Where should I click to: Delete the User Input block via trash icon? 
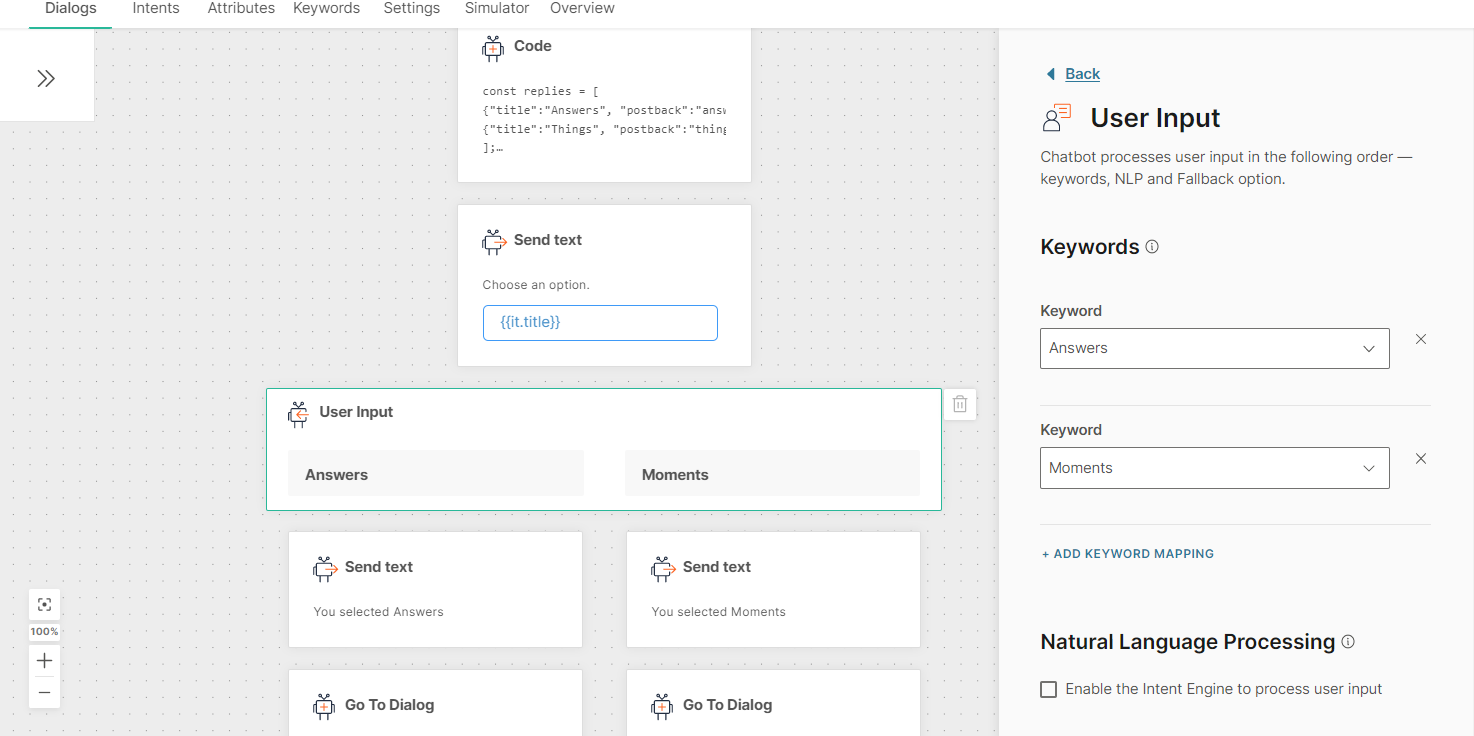[960, 404]
